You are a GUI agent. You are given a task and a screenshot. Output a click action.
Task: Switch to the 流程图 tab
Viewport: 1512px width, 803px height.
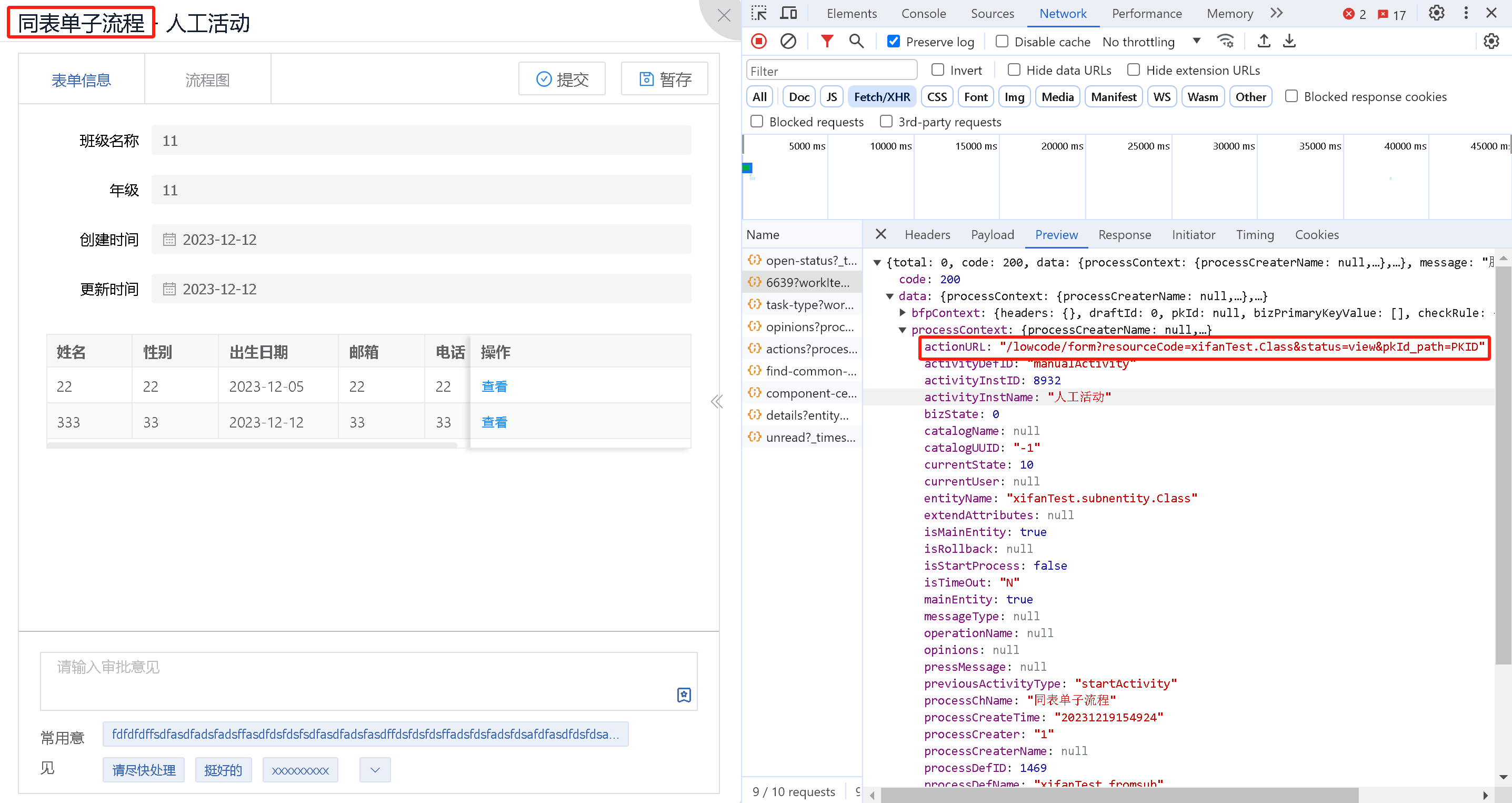(207, 80)
